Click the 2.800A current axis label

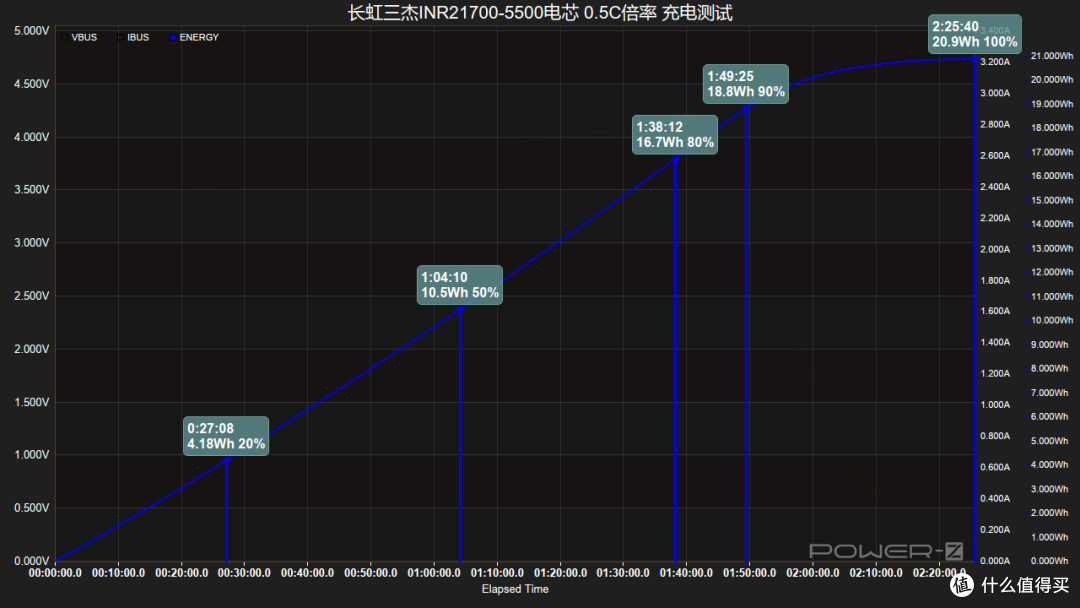click(995, 125)
